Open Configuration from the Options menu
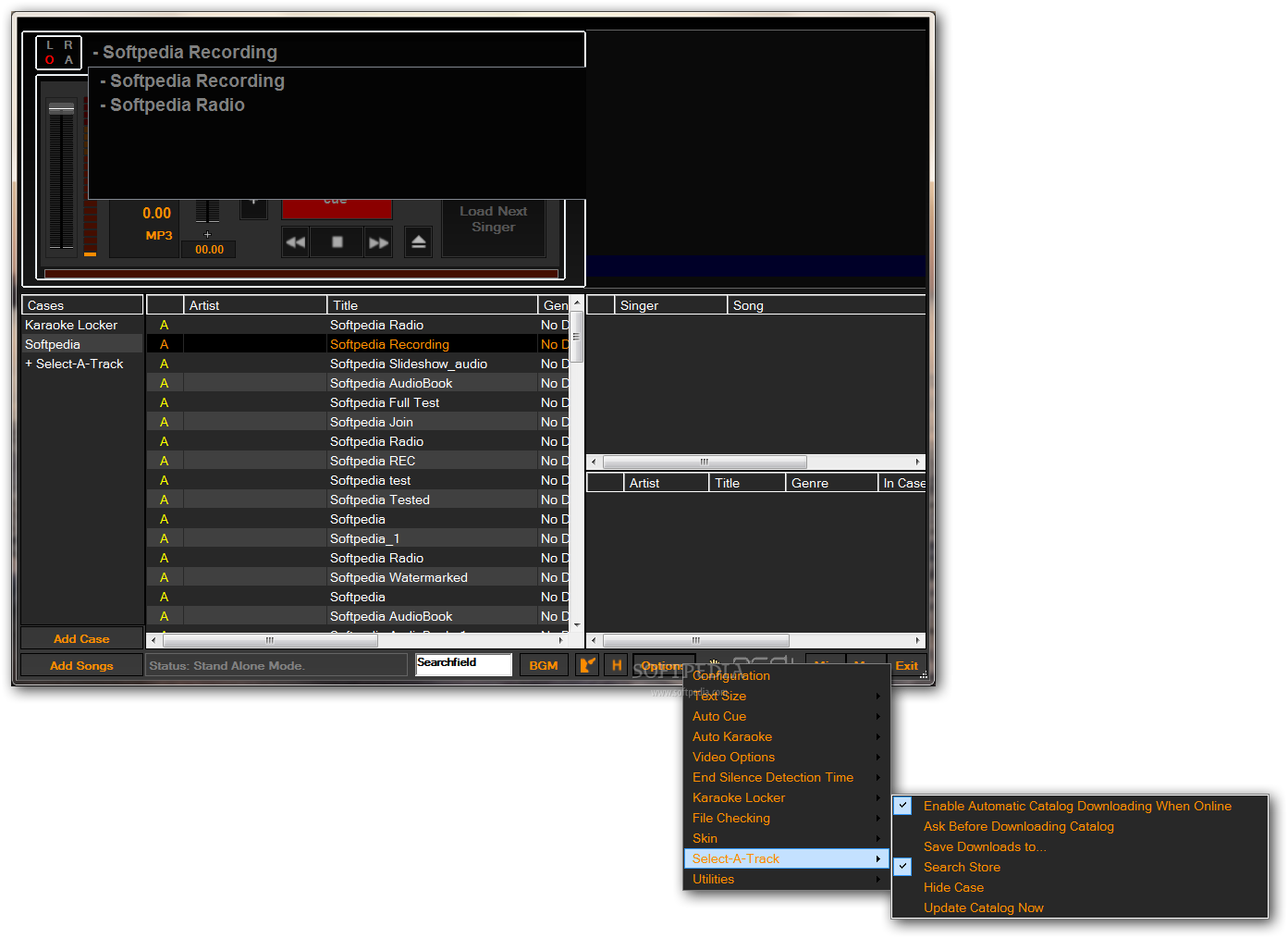The image size is (1288, 938). click(786, 675)
